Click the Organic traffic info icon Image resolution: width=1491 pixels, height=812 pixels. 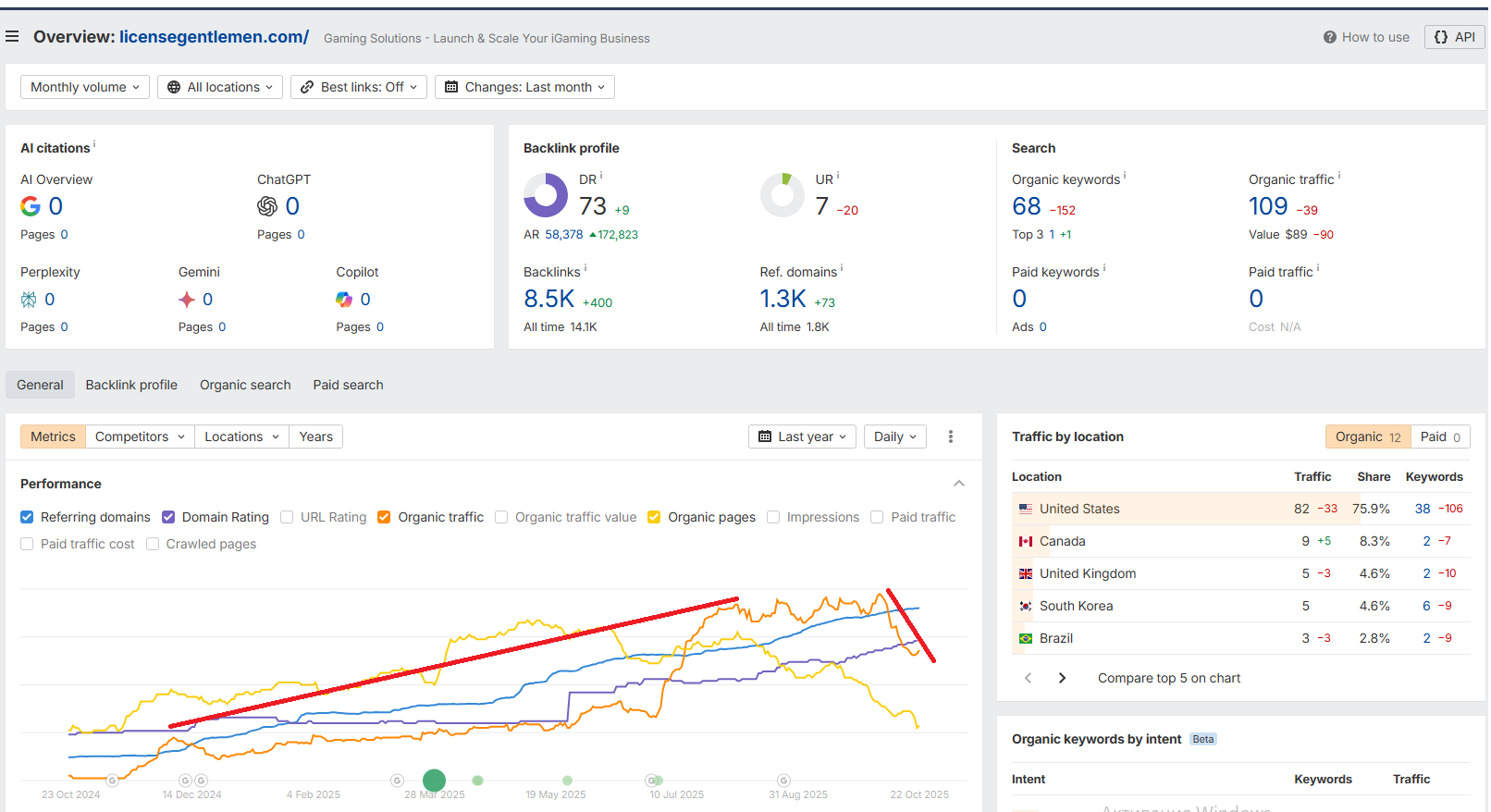click(x=1338, y=175)
